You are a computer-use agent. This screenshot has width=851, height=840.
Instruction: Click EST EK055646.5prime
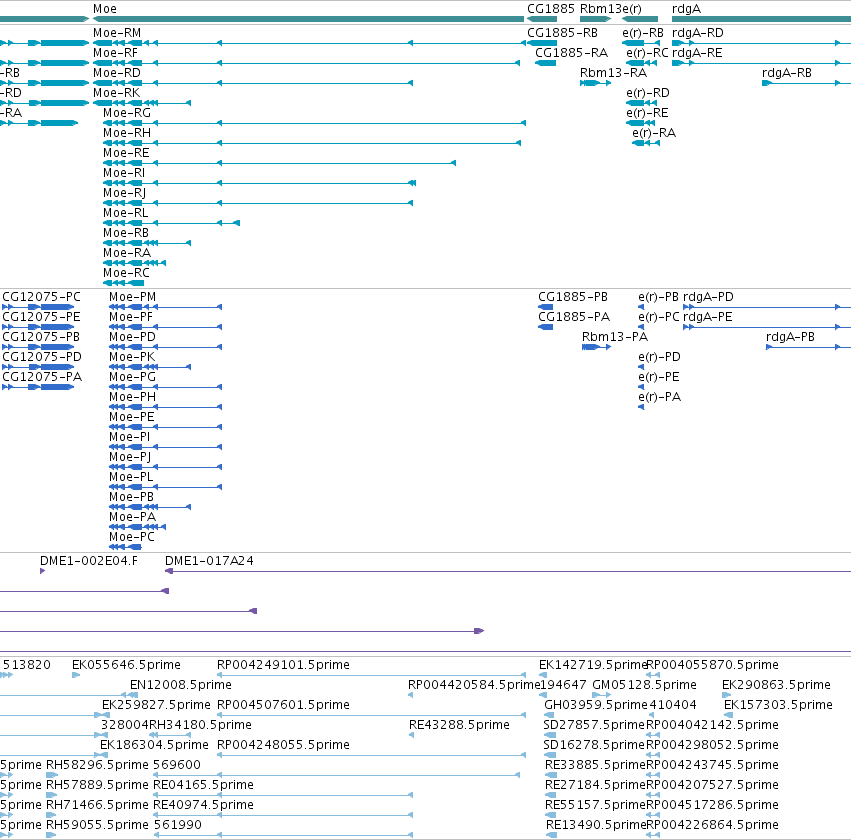[126, 665]
